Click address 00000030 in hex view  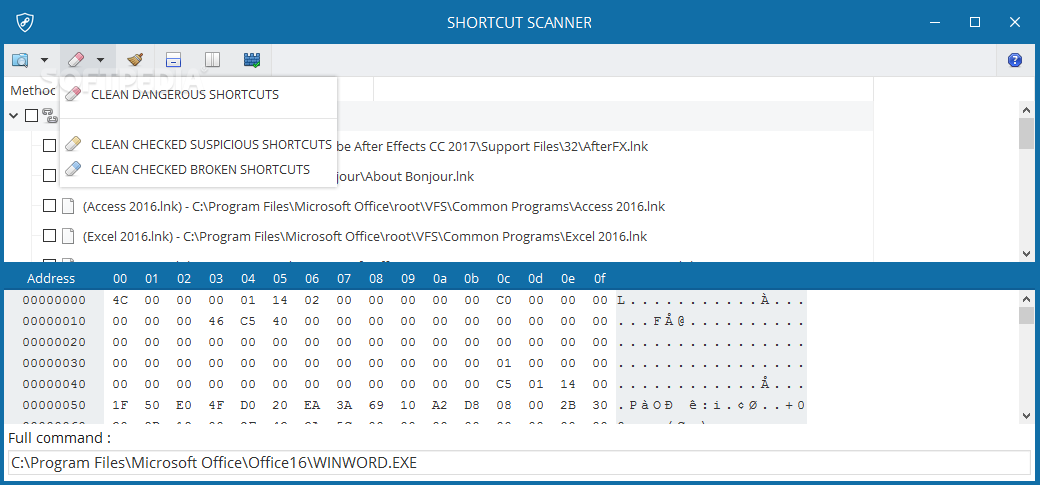[54, 363]
